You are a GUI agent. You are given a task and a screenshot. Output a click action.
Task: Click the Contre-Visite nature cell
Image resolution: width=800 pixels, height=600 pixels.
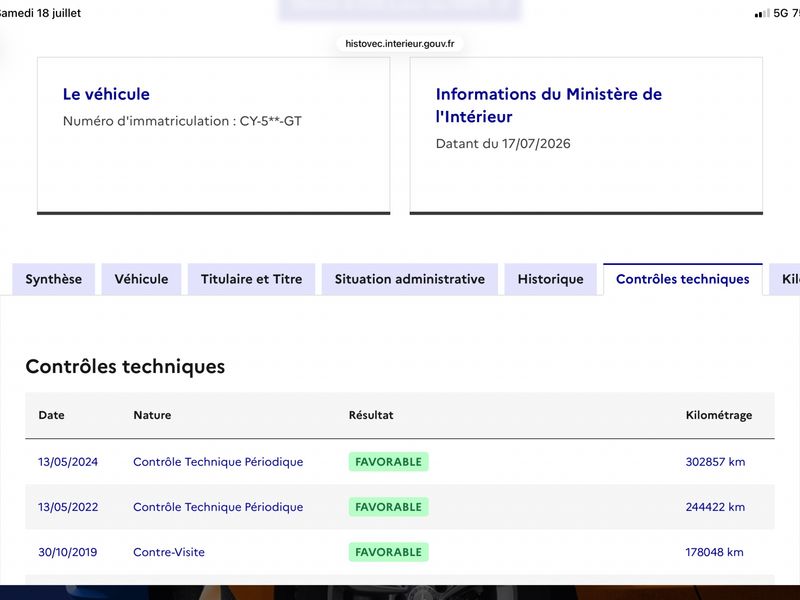point(169,552)
